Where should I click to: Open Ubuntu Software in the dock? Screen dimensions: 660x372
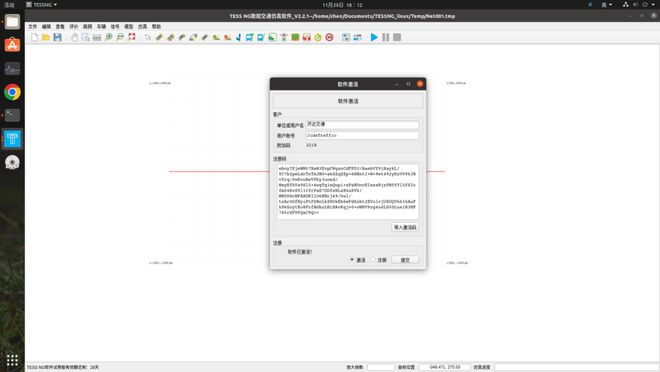[12, 45]
